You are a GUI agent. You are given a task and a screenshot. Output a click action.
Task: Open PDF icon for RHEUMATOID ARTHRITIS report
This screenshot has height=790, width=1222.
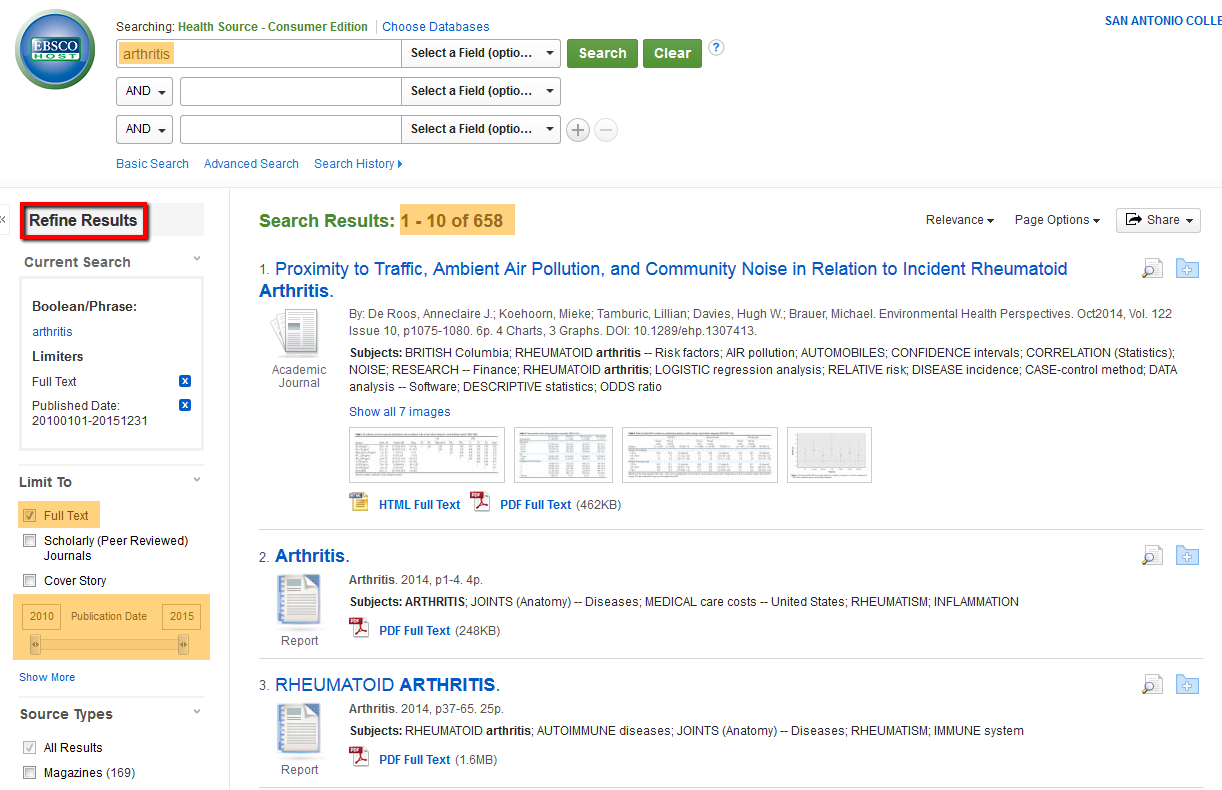359,757
